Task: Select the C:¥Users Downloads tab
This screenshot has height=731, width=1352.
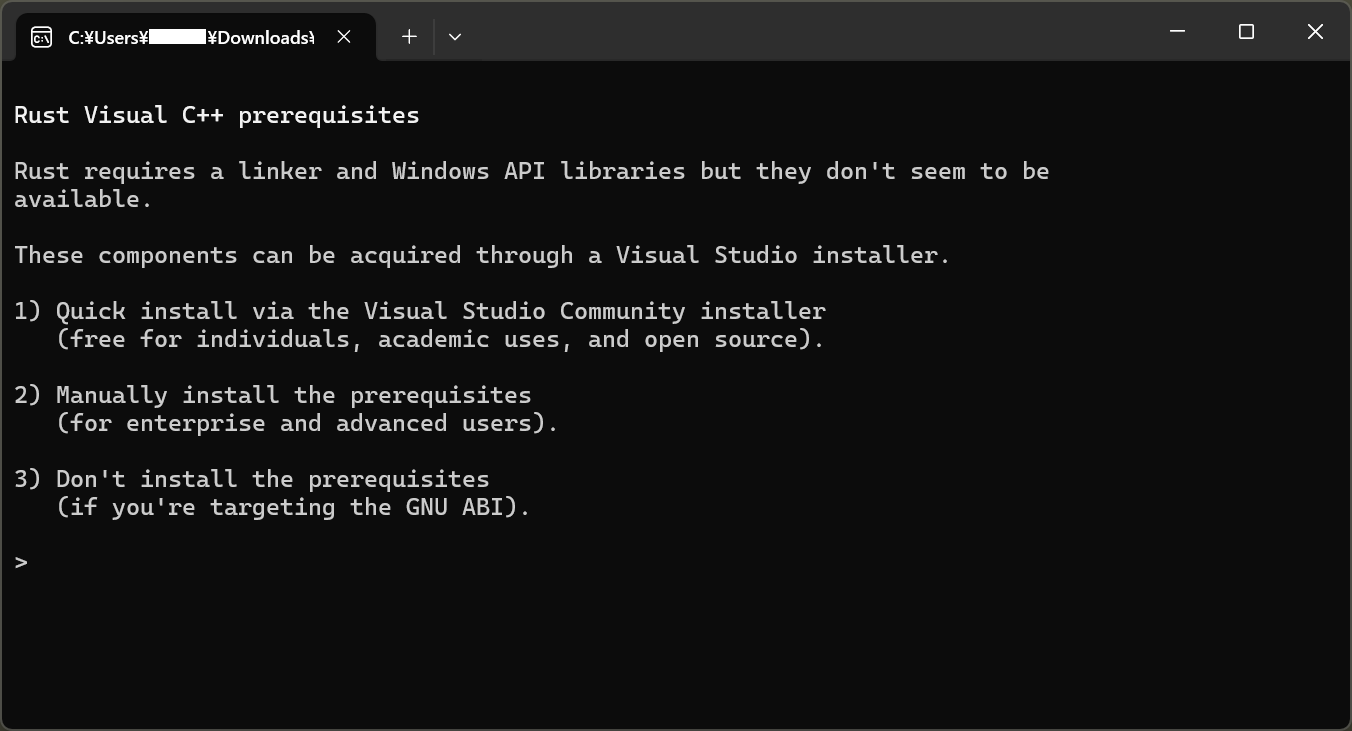Action: (x=196, y=37)
